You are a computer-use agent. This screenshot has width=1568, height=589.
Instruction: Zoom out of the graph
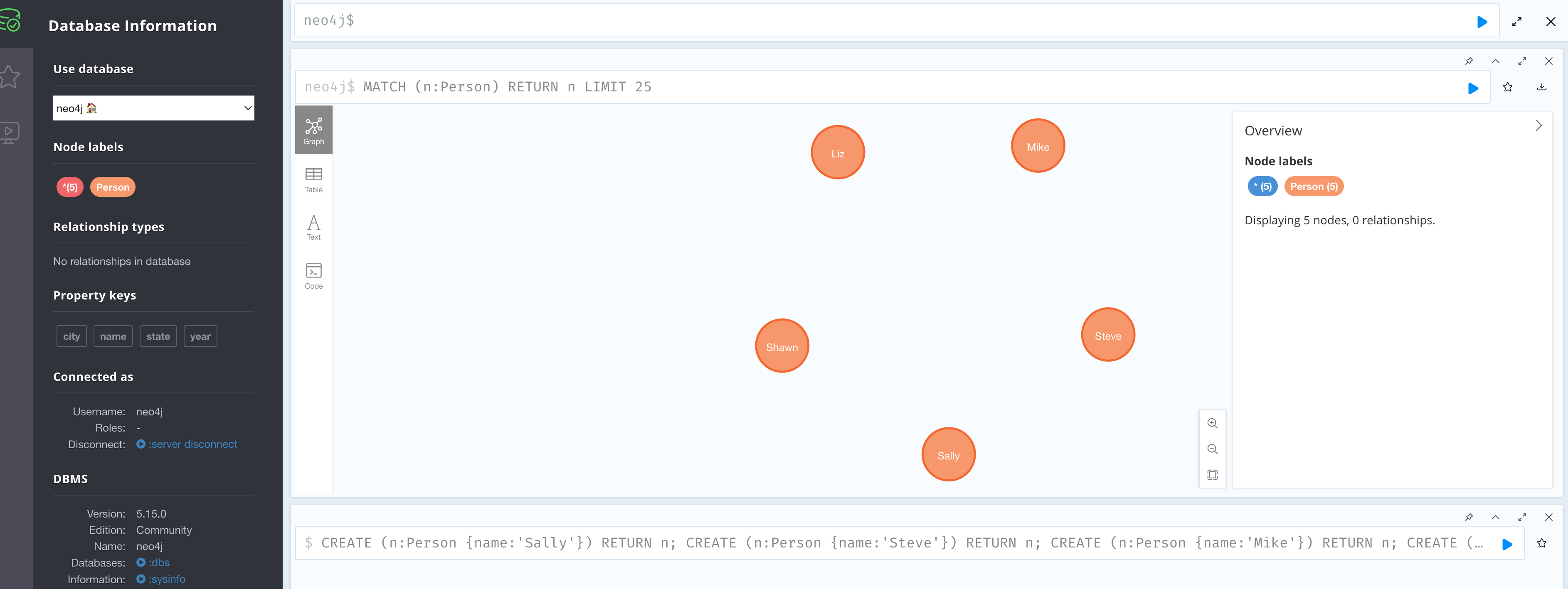1212,449
